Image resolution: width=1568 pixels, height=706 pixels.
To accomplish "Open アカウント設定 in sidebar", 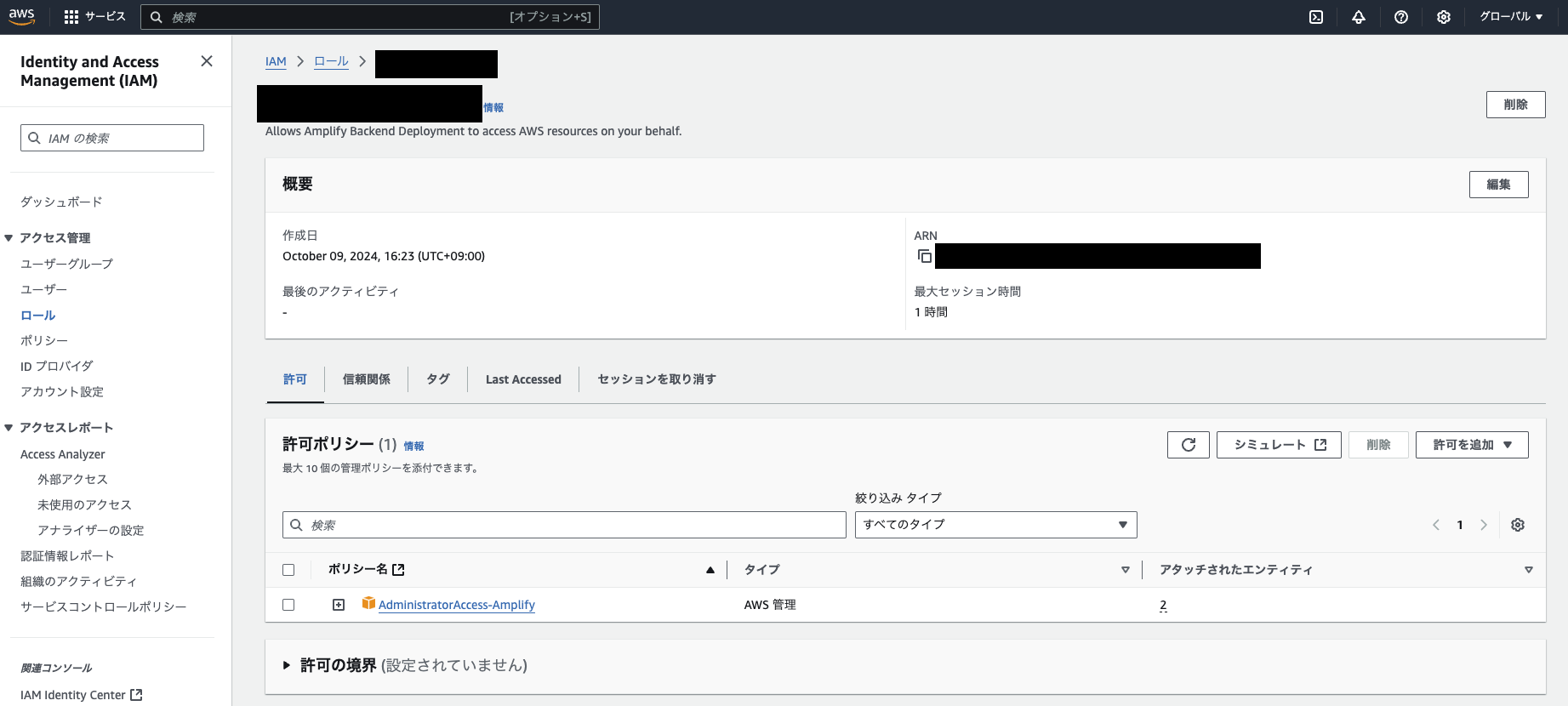I will pos(62,391).
